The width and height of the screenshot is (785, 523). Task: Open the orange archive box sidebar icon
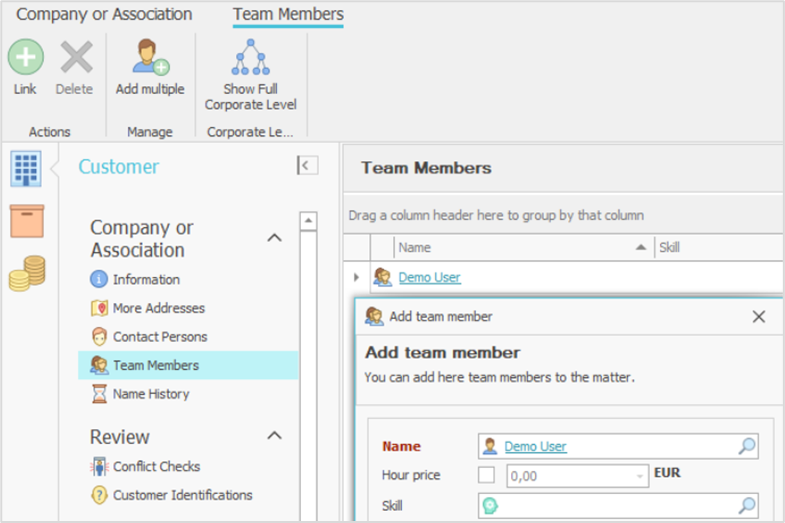point(27,220)
